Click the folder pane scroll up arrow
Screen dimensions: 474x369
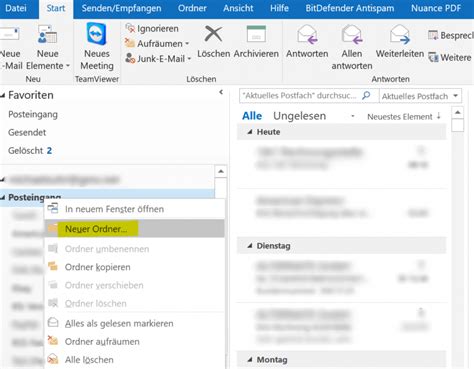(221, 172)
